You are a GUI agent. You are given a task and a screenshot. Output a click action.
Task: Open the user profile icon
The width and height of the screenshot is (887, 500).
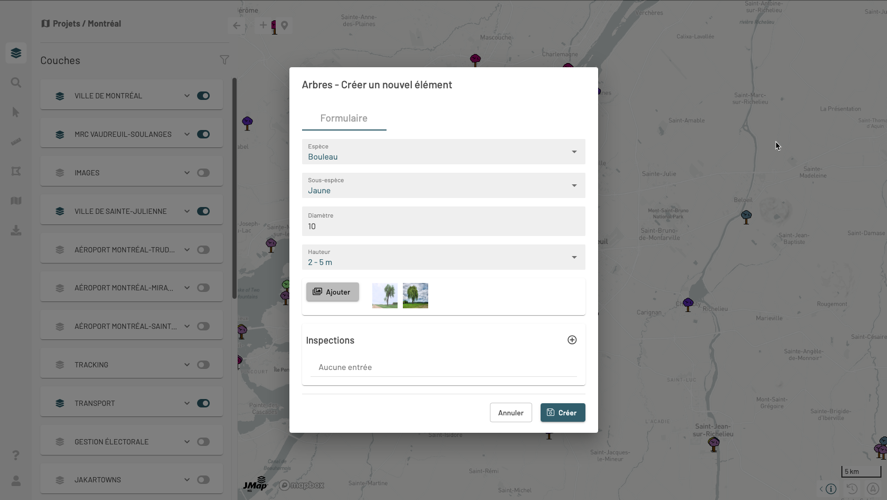coord(16,481)
